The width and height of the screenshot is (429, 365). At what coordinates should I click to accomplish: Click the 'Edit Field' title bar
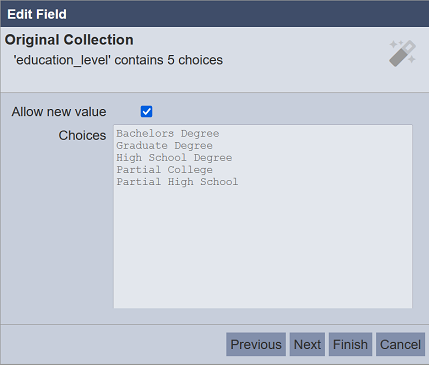215,14
